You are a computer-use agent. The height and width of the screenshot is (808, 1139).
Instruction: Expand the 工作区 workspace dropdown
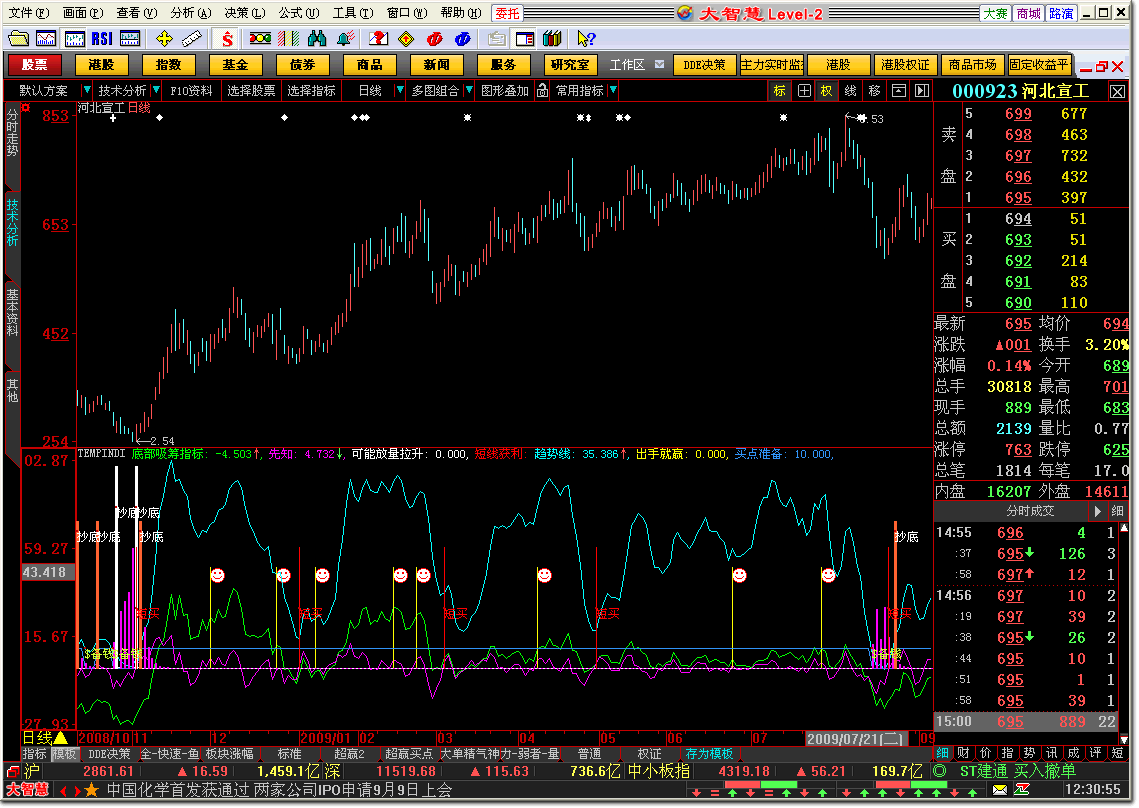[660, 65]
